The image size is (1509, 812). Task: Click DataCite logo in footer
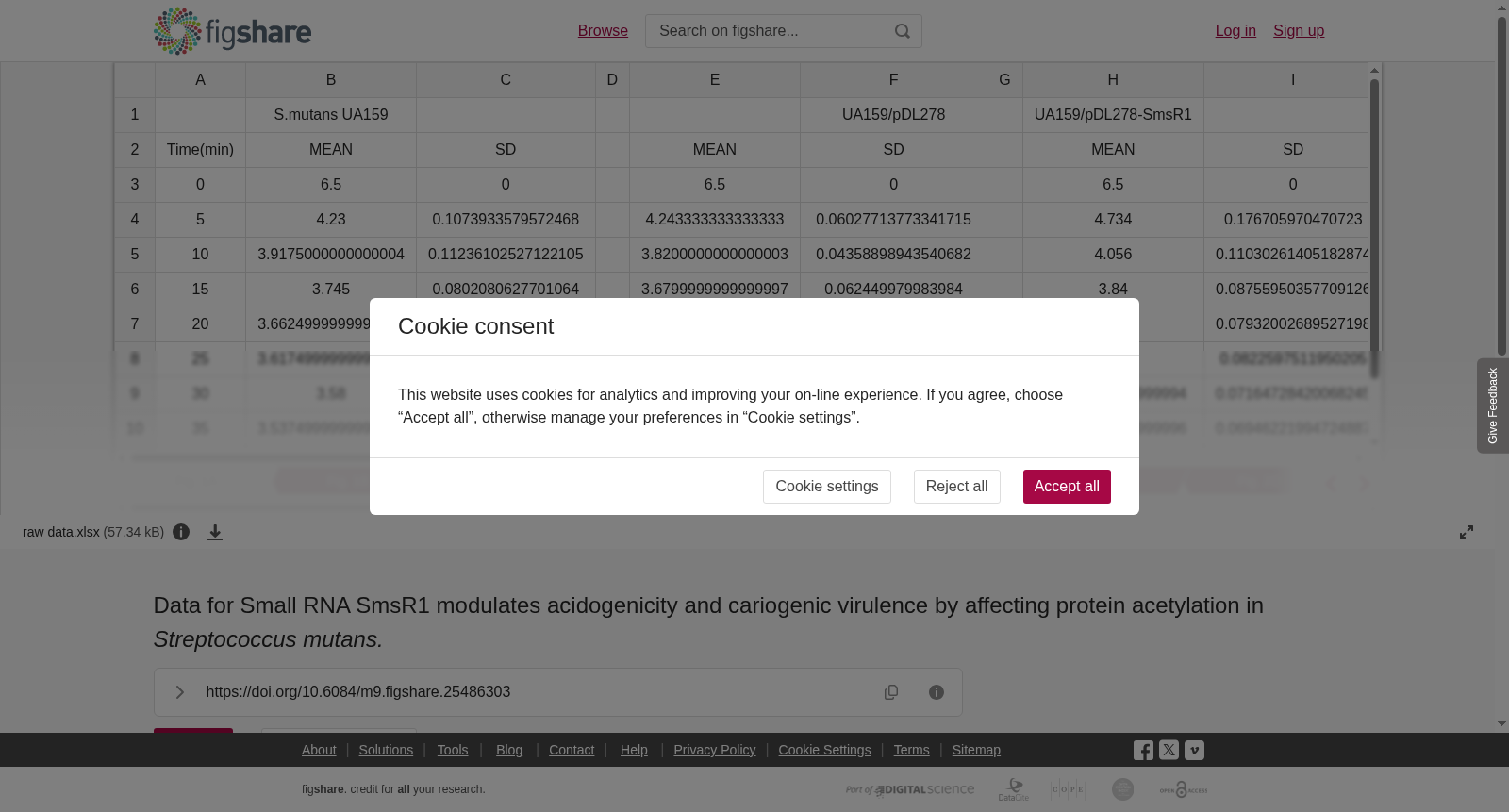pos(1014,789)
